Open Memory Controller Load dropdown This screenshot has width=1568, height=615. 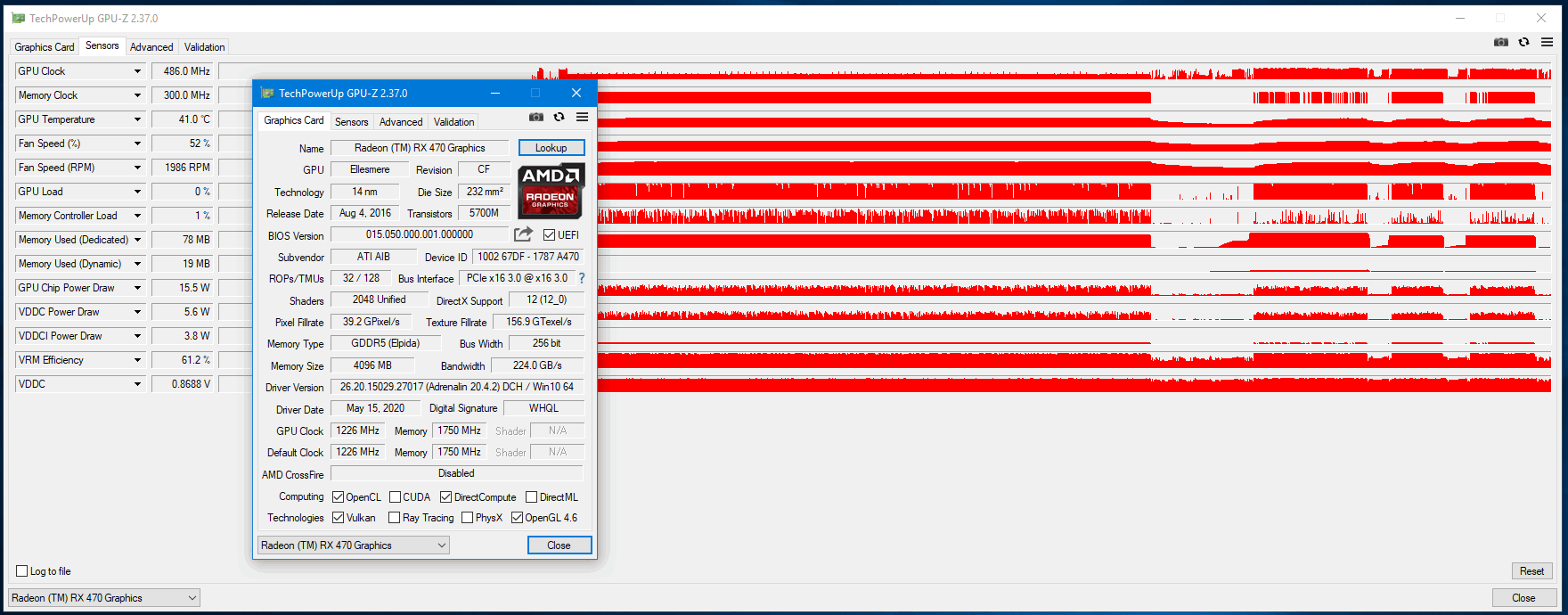coord(137,216)
